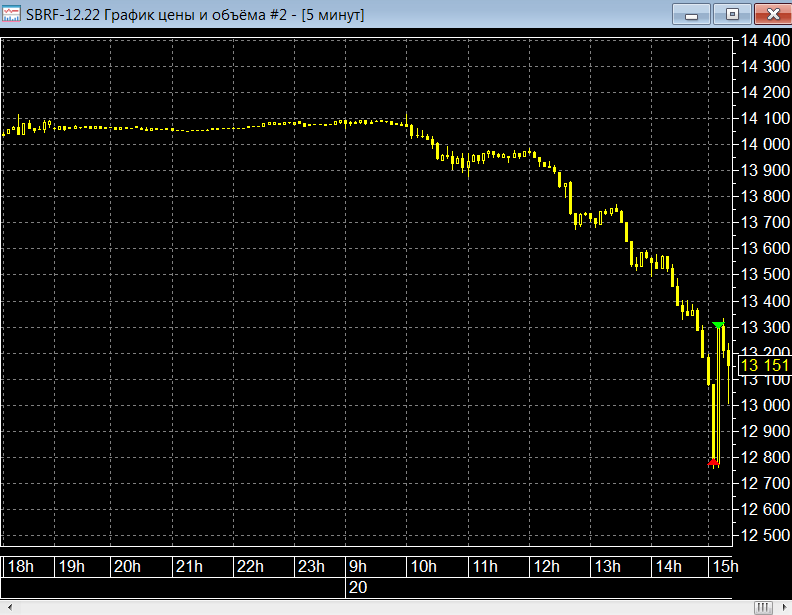792x615 pixels.
Task: Click the 14 000 price axis label
Action: [x=764, y=144]
